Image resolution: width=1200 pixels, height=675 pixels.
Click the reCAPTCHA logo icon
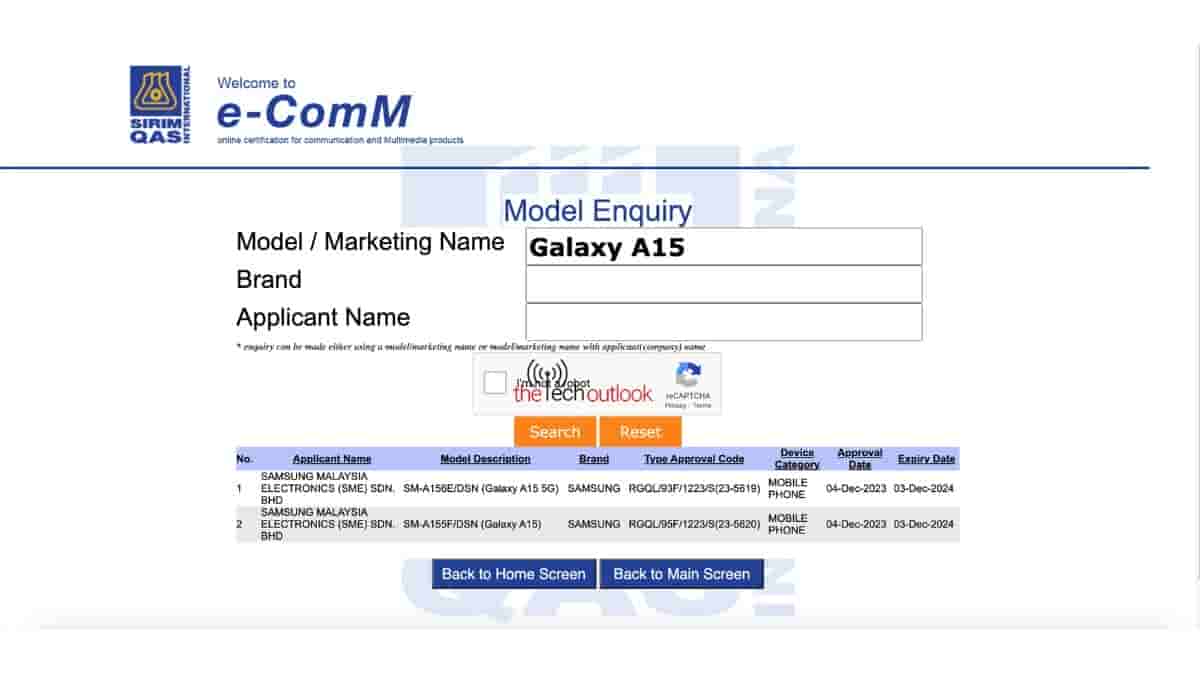(688, 376)
